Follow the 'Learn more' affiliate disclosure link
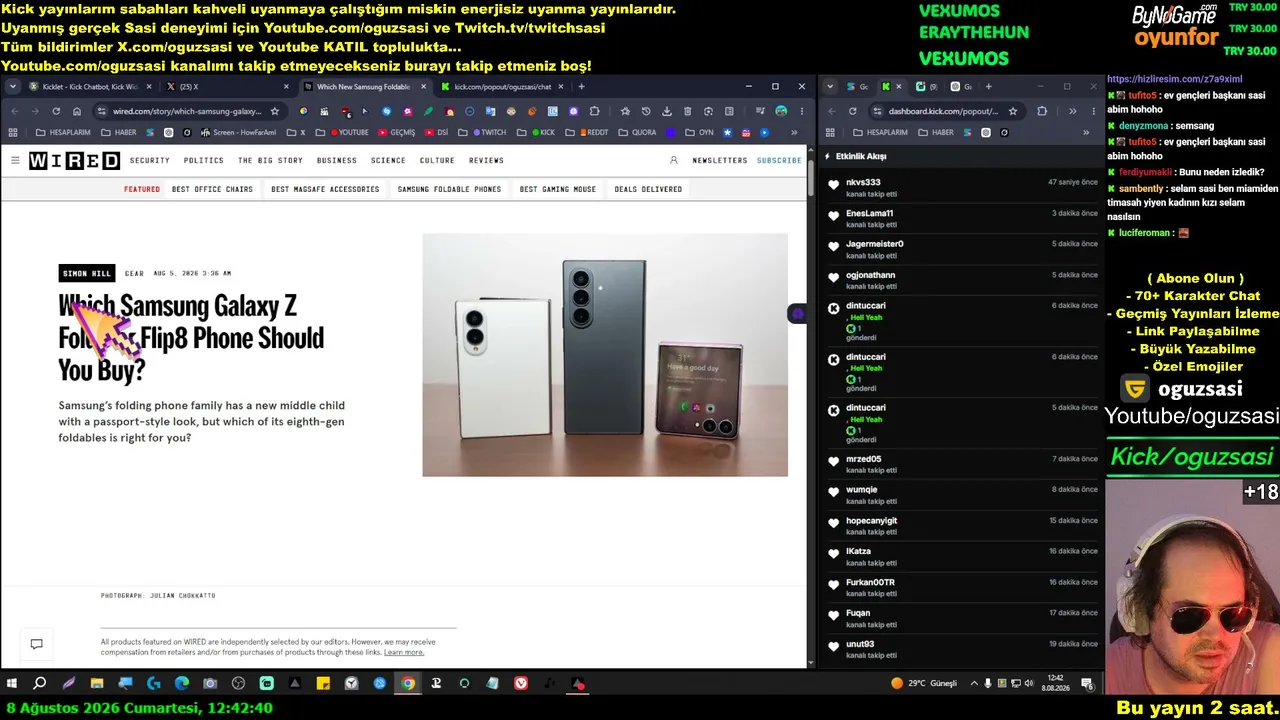 click(404, 652)
